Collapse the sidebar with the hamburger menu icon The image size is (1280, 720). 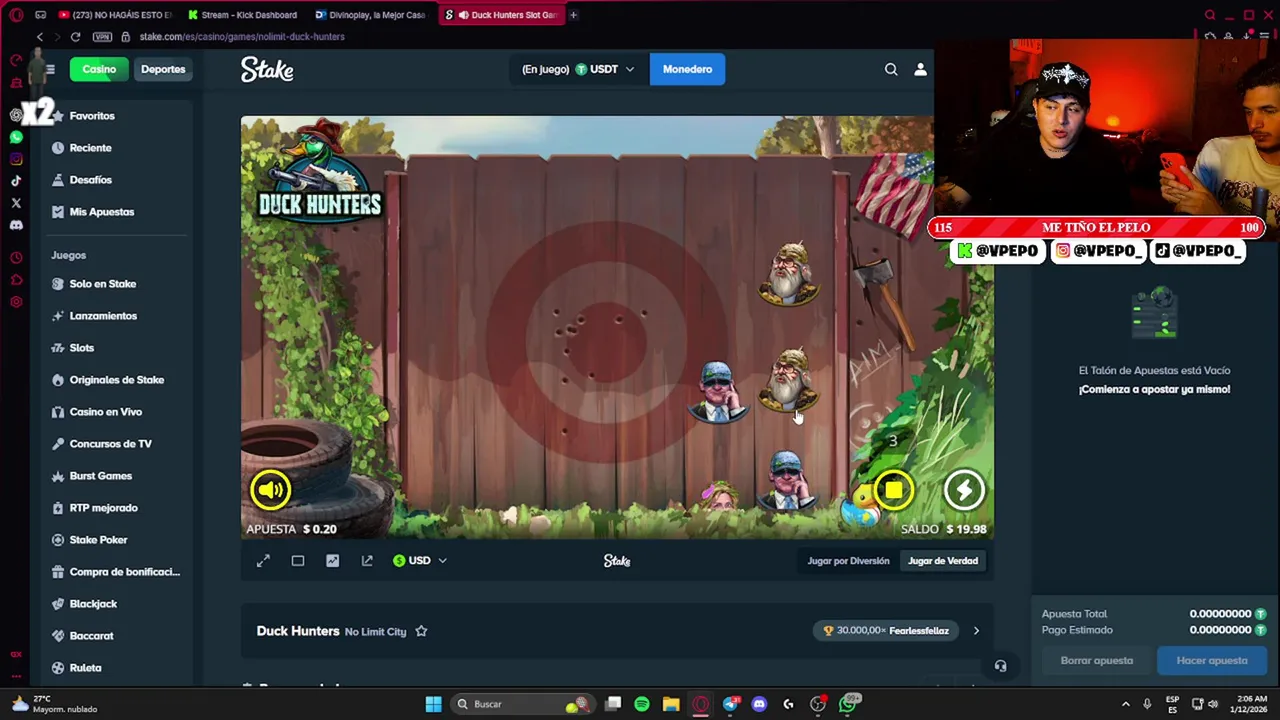pos(50,69)
